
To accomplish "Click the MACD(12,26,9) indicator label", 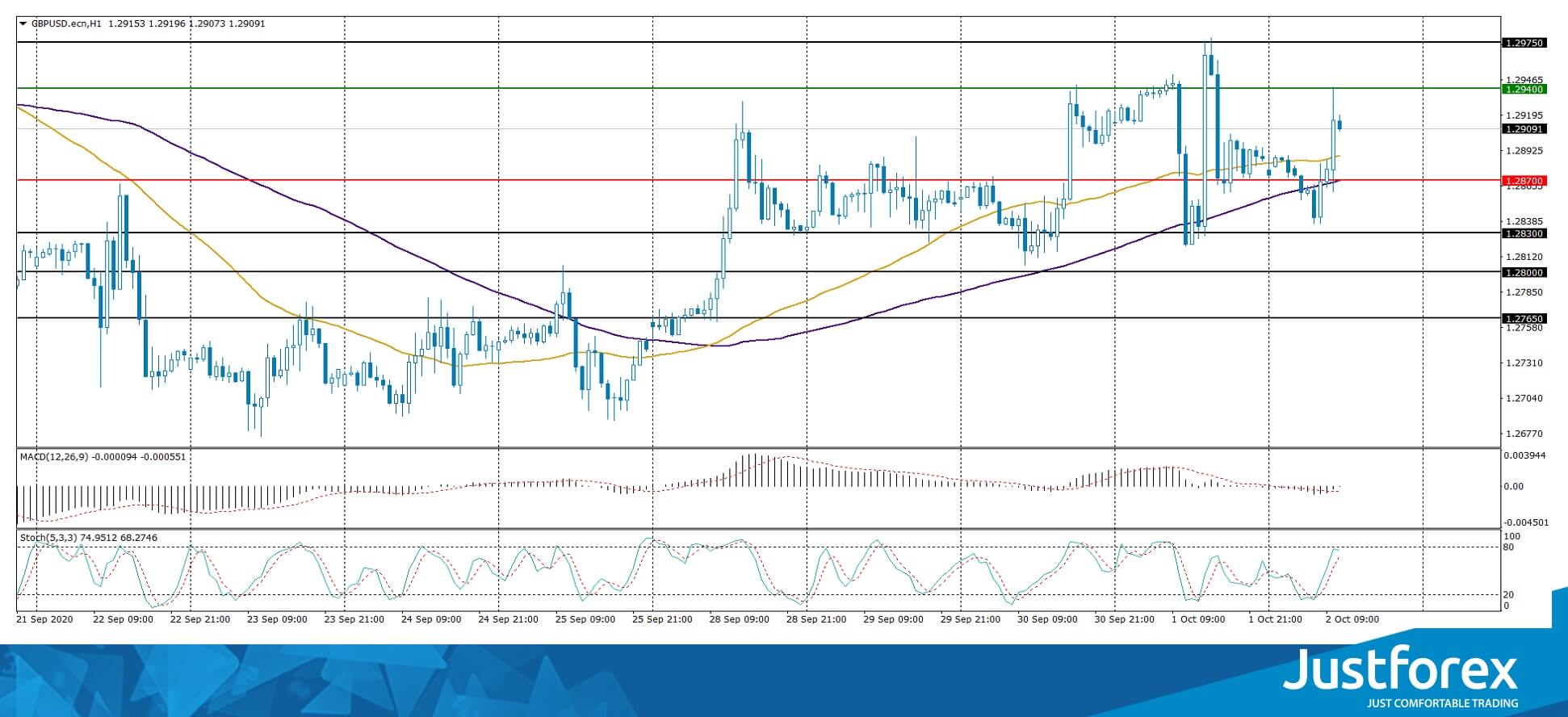I will [53, 457].
